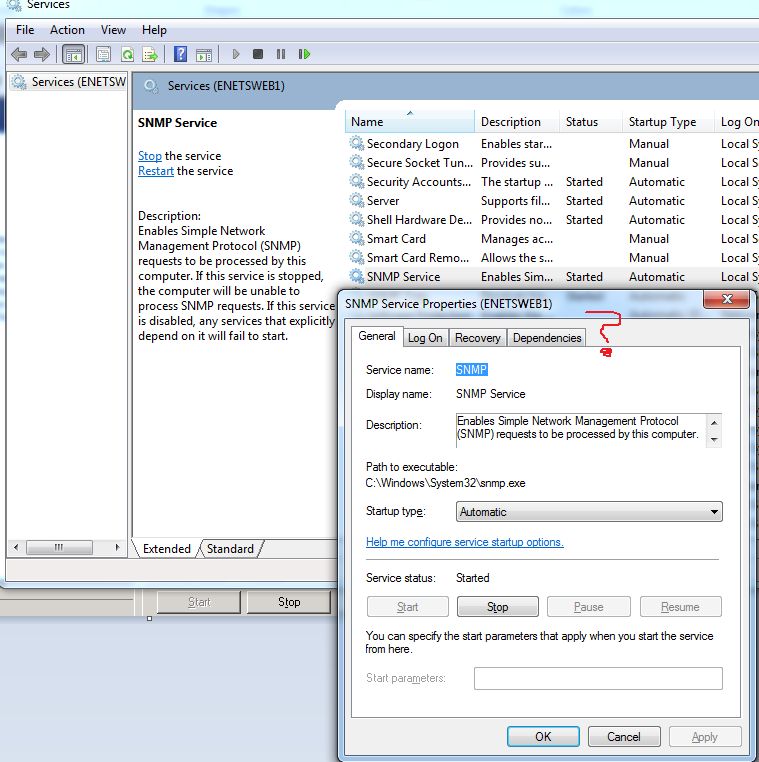Toggle Show/Hide Console Tree toolbar icon
The width and height of the screenshot is (759, 762).
(73, 54)
